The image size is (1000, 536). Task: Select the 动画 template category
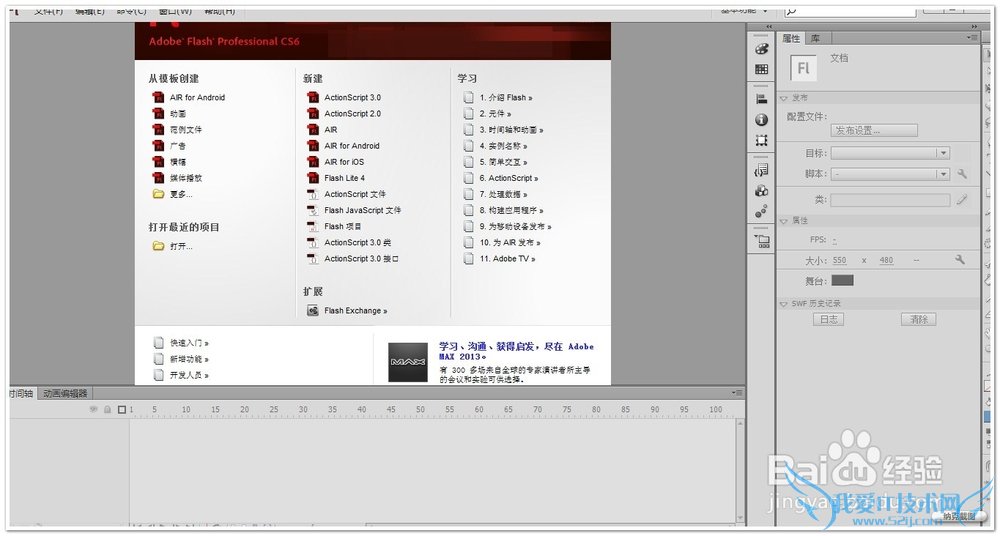(x=178, y=114)
